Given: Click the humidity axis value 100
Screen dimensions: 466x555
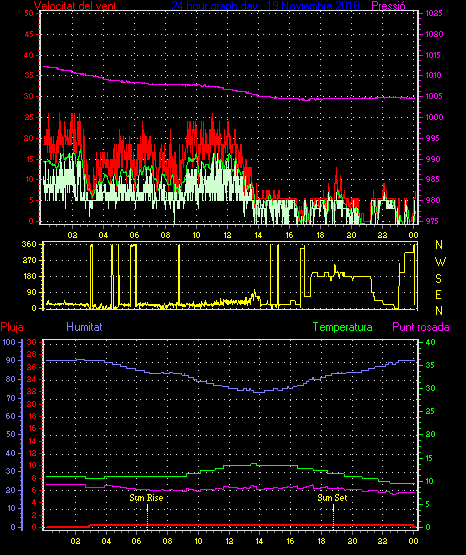Looking at the screenshot, I should tap(9, 342).
